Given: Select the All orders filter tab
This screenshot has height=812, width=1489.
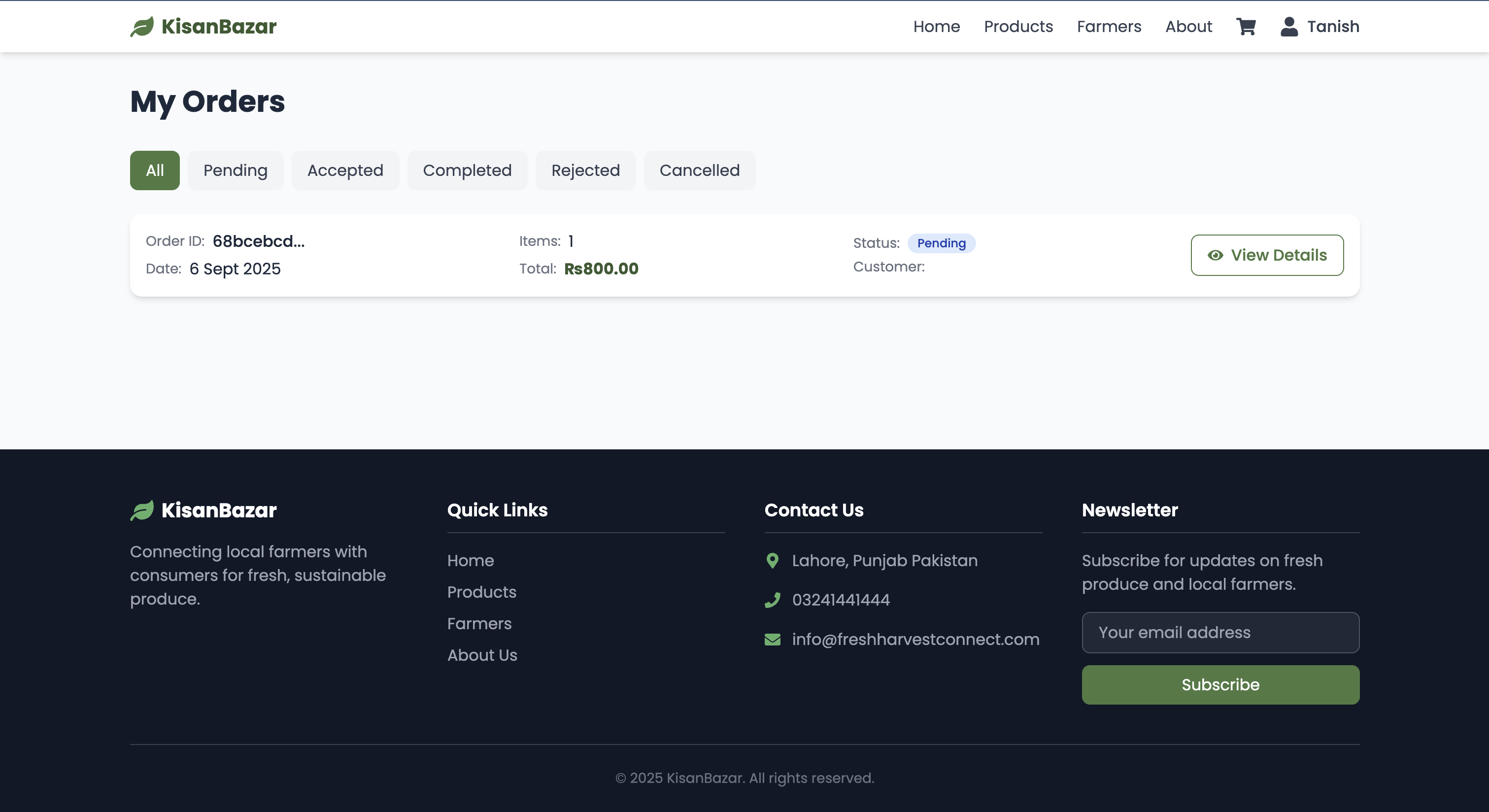Looking at the screenshot, I should tap(155, 170).
